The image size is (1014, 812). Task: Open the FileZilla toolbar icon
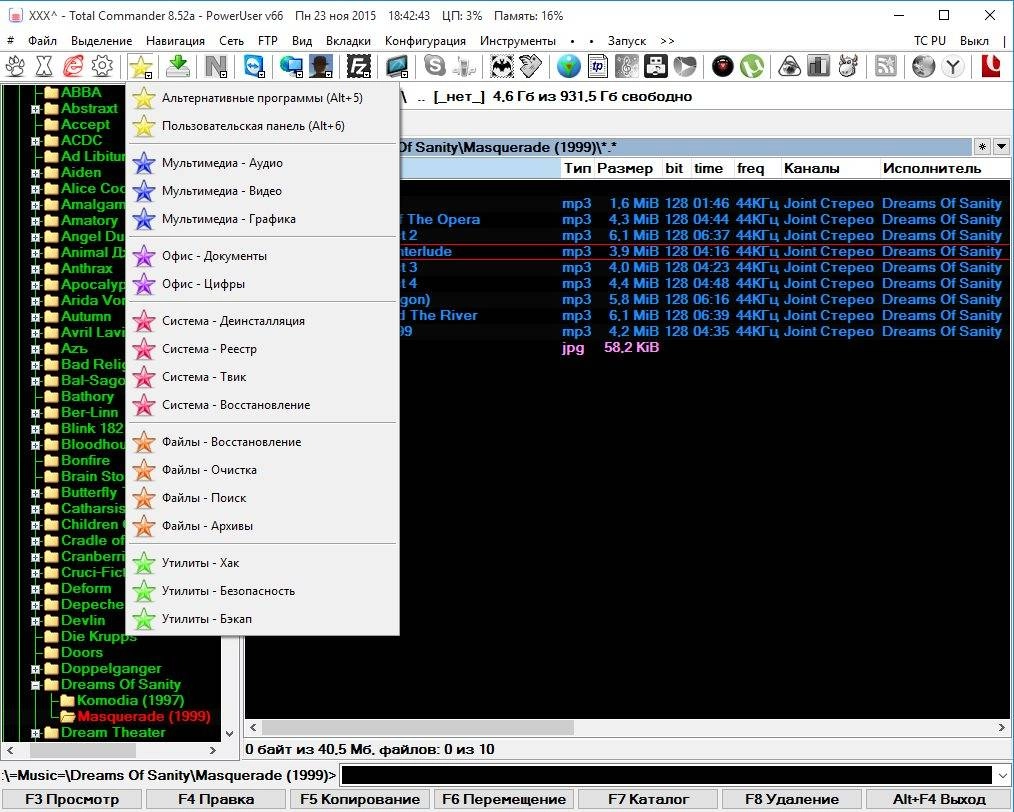358,66
